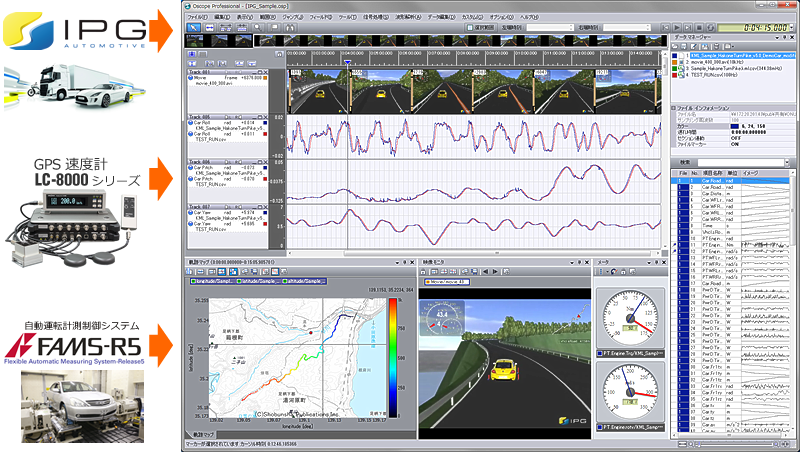Click the P.T.Engine.Trq upper meter gauge

(630, 318)
